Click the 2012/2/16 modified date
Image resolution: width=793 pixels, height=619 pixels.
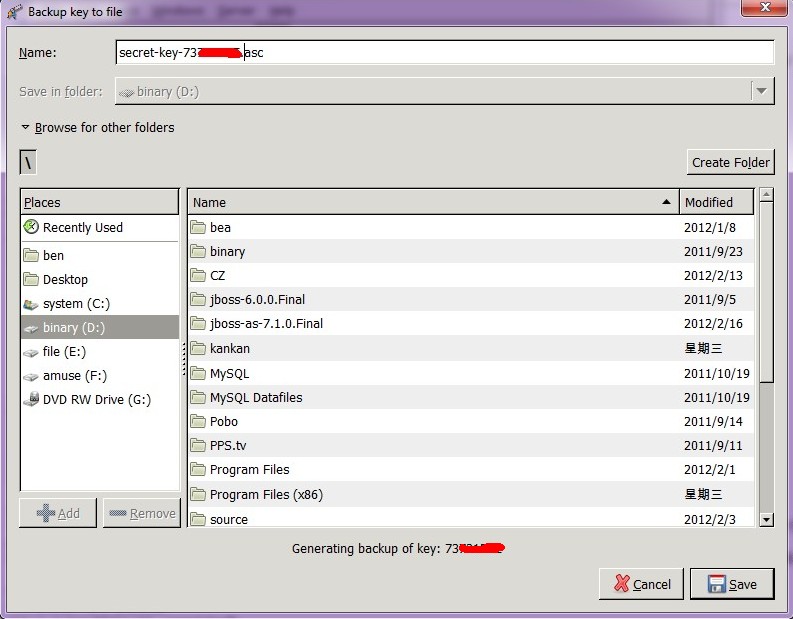pyautogui.click(x=713, y=324)
